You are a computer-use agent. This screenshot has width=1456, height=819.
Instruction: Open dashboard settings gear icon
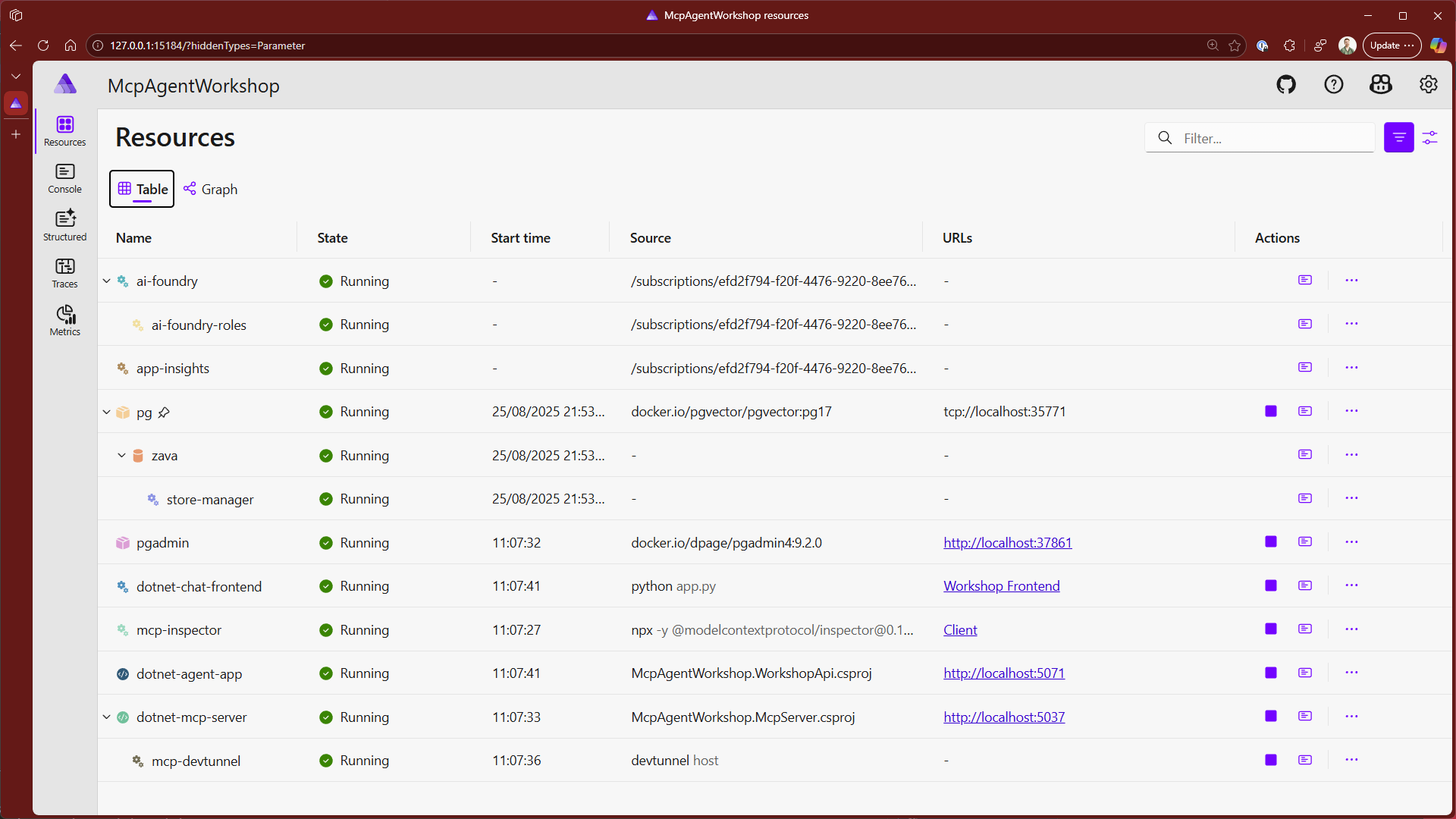1428,85
